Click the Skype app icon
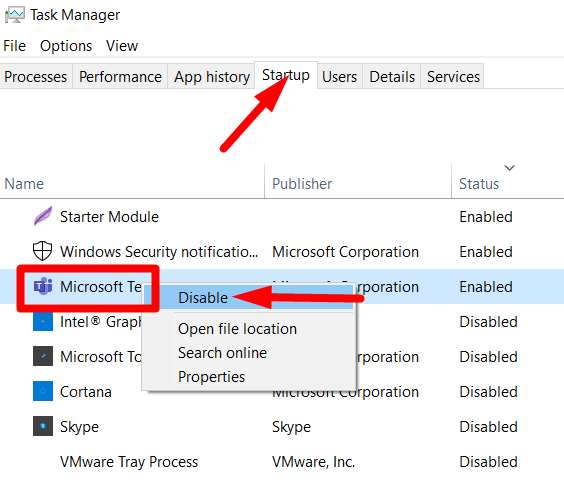 click(x=43, y=426)
